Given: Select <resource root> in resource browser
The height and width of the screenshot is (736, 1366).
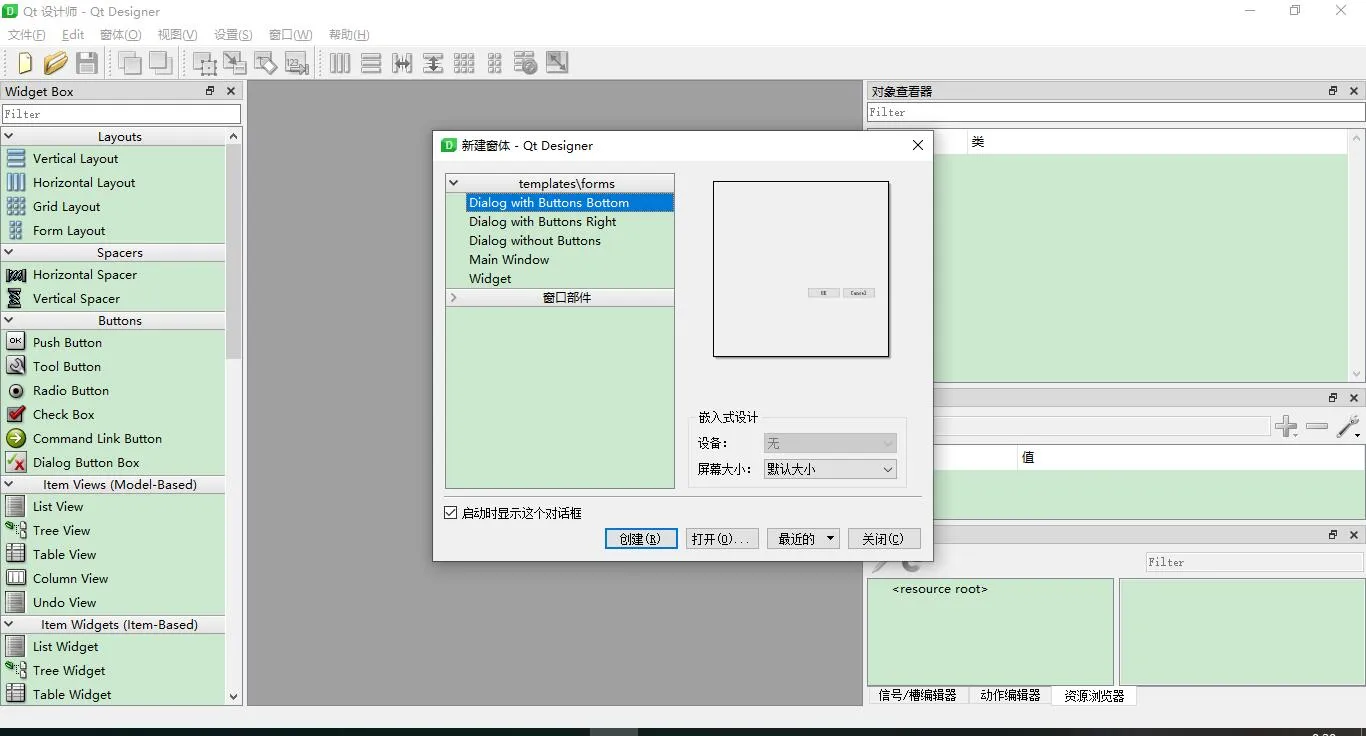Looking at the screenshot, I should 940,589.
